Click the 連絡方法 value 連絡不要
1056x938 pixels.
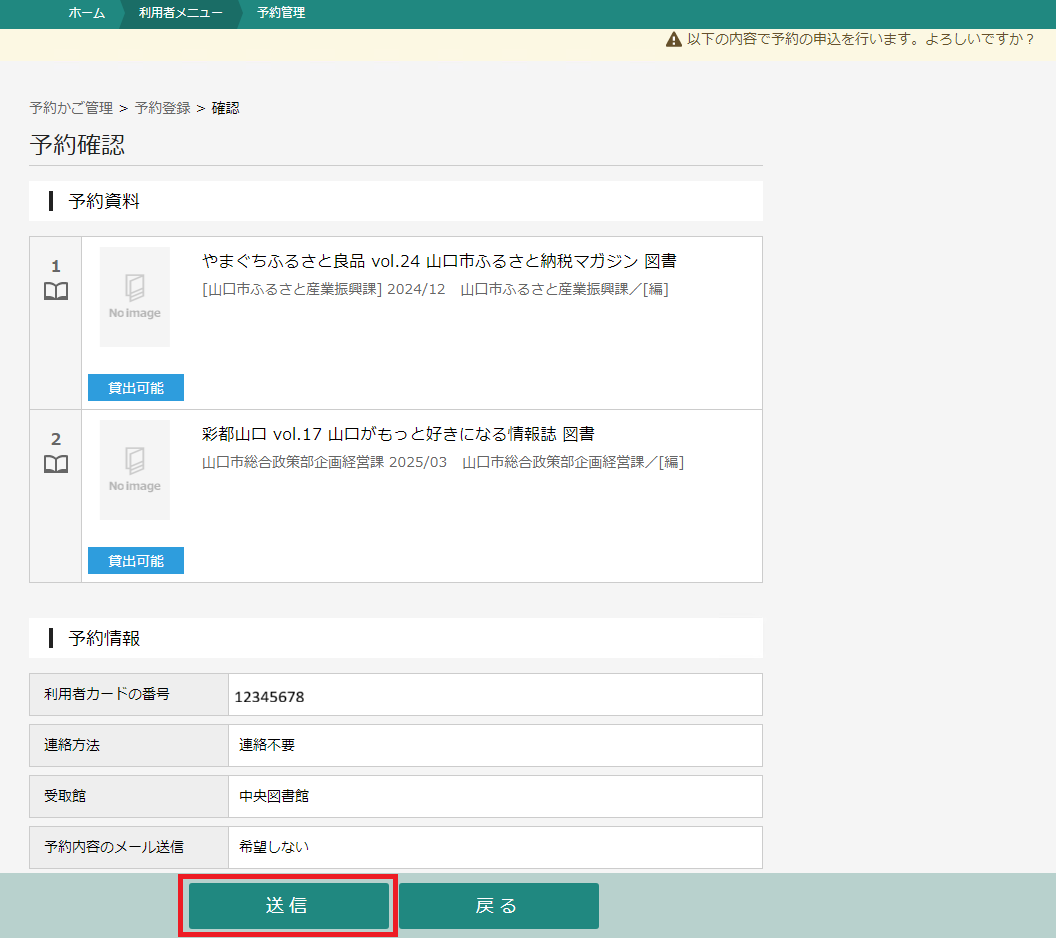[x=267, y=745]
